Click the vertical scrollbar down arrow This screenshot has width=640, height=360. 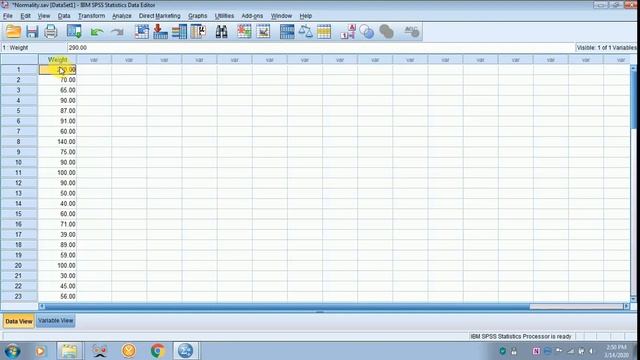coord(633,299)
